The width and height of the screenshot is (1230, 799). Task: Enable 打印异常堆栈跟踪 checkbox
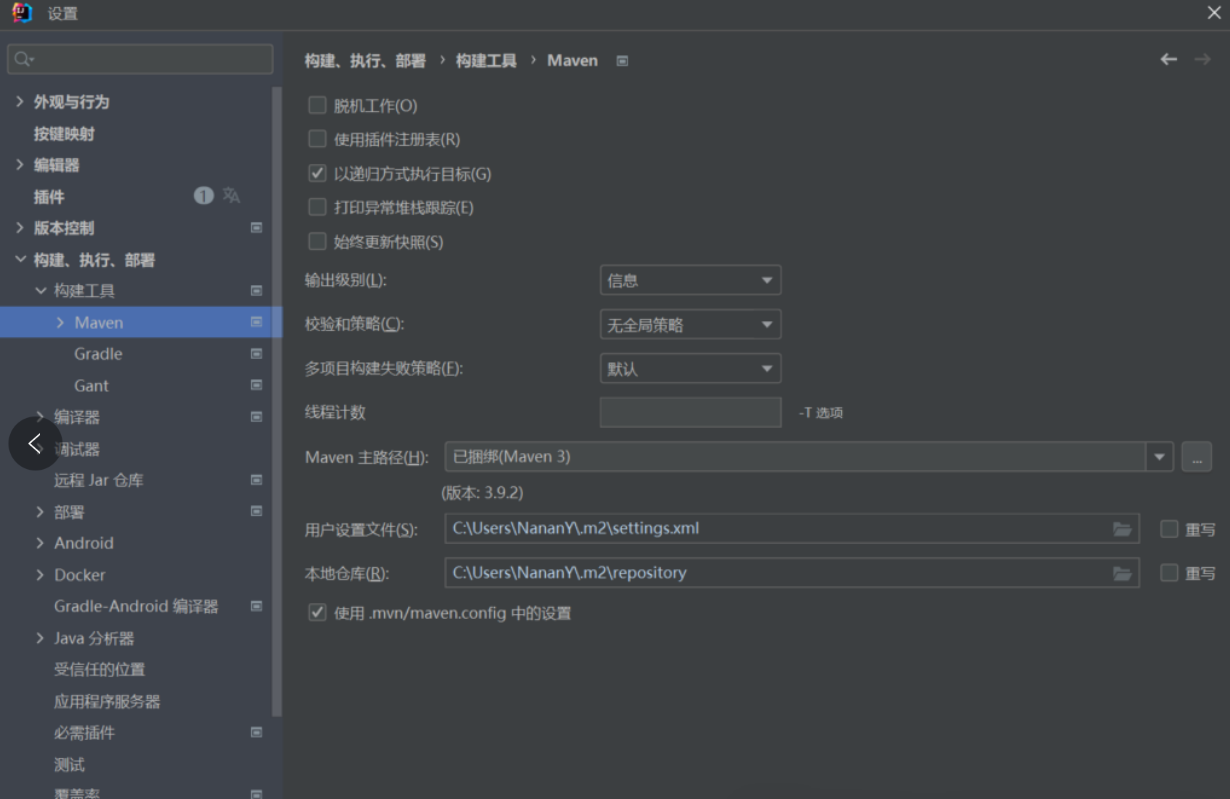tap(317, 207)
